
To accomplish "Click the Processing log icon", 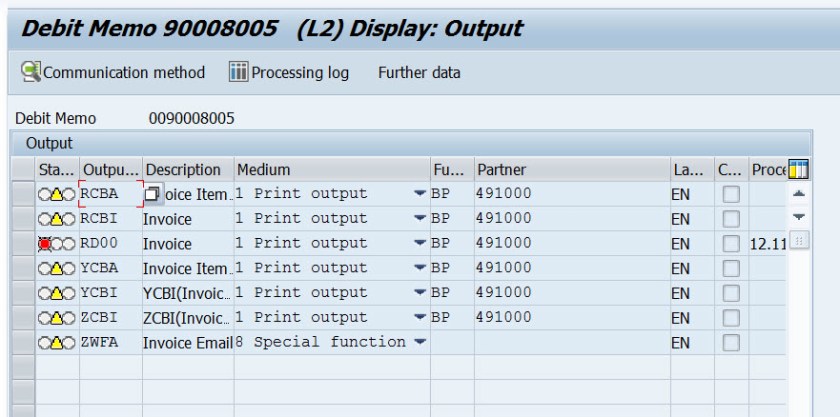I will tap(238, 72).
